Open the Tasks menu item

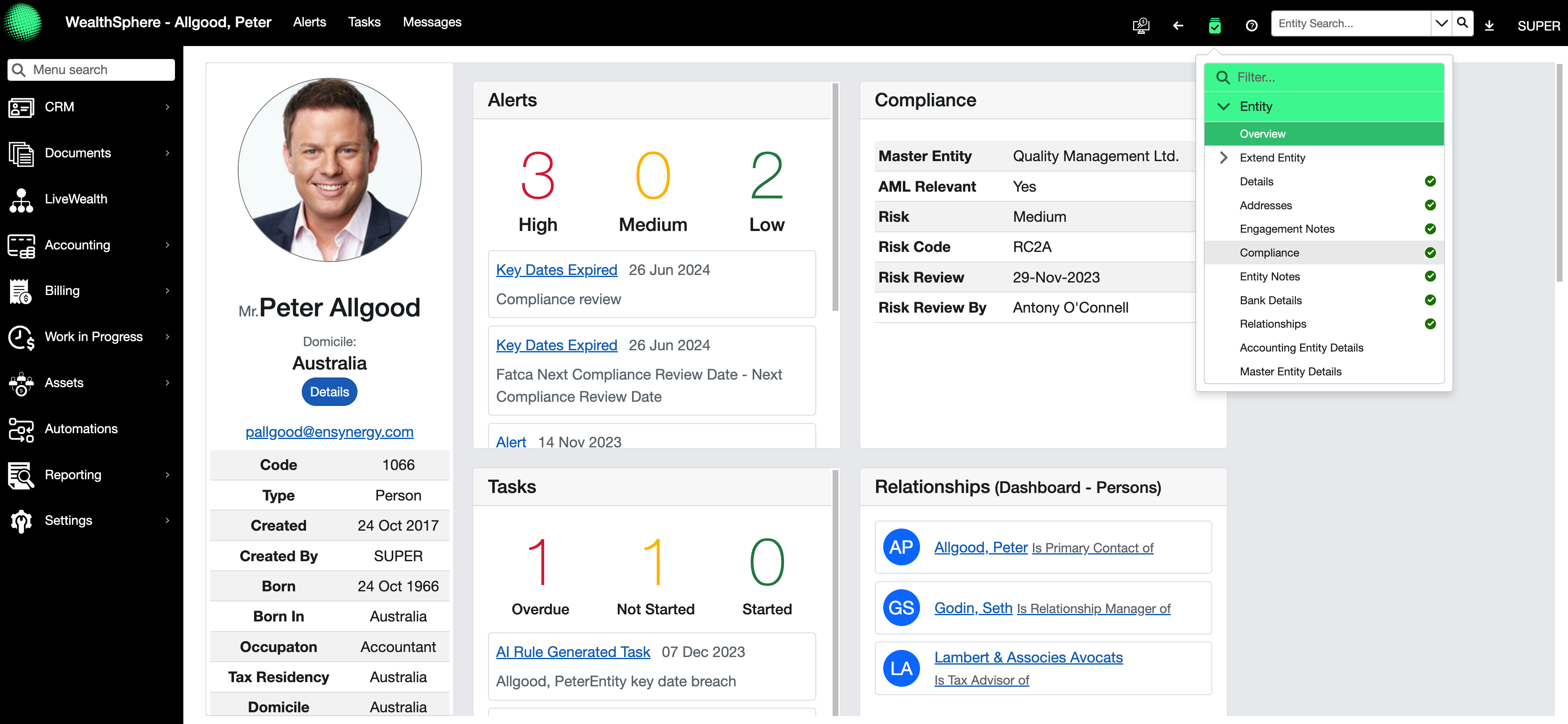364,22
